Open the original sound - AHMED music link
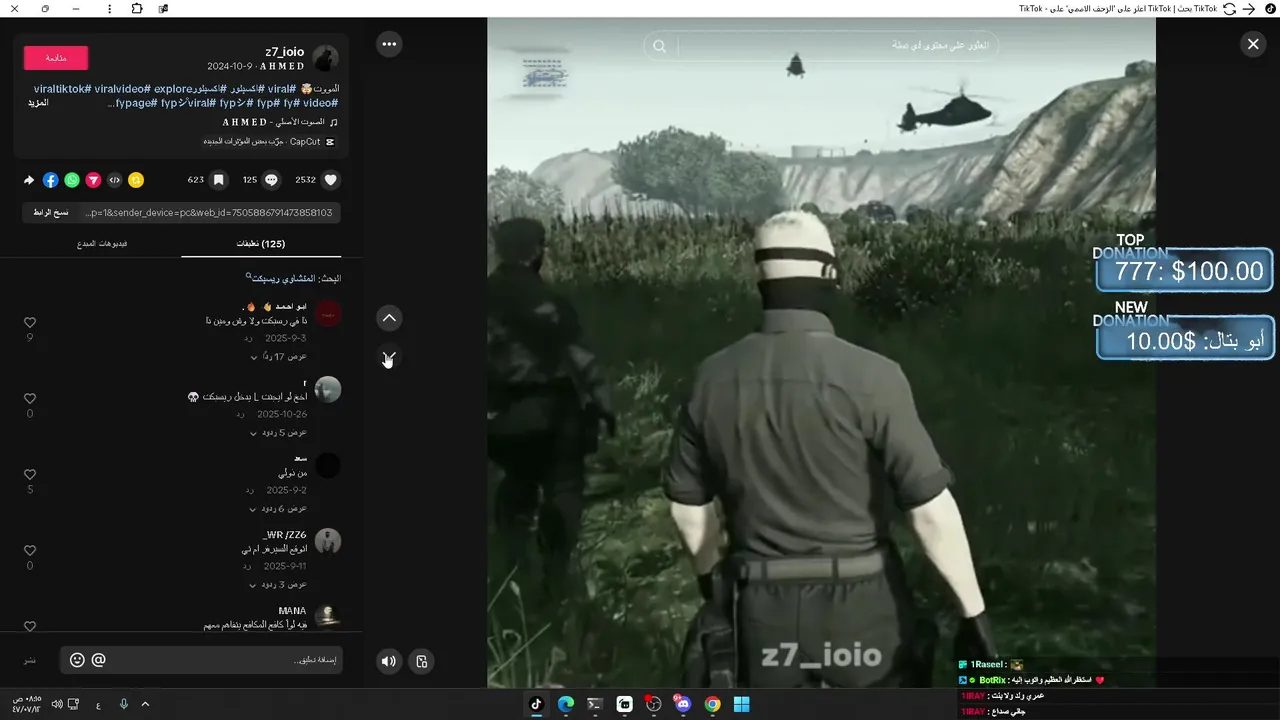1280x720 pixels. click(x=280, y=122)
